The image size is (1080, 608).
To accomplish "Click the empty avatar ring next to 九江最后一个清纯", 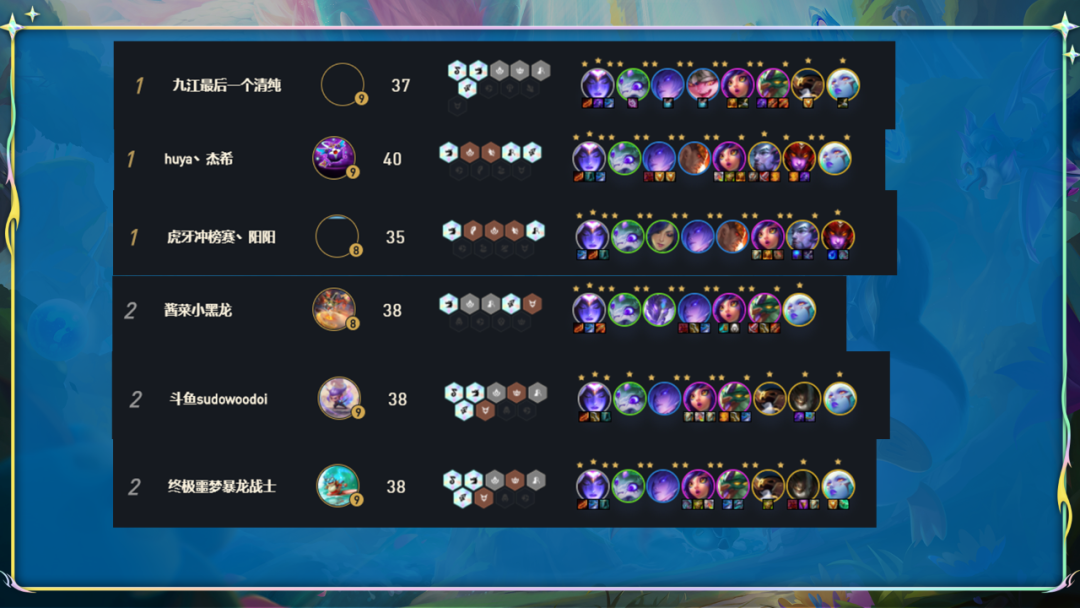I will point(342,84).
